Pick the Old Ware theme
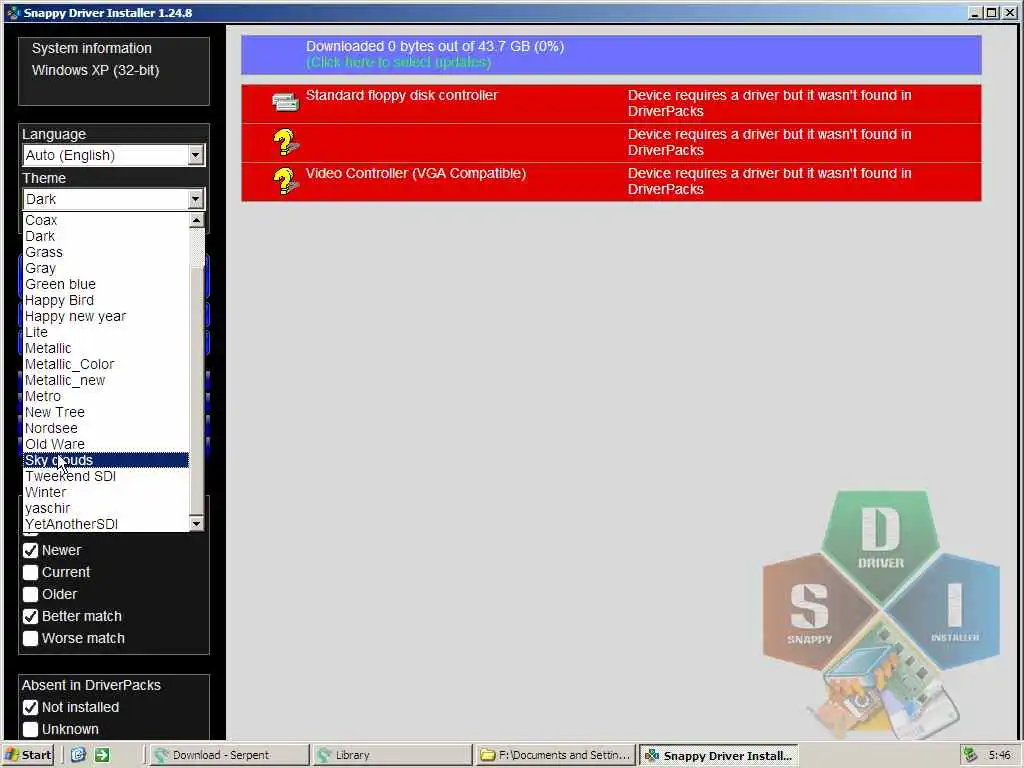This screenshot has height=768, width=1024. point(106,444)
